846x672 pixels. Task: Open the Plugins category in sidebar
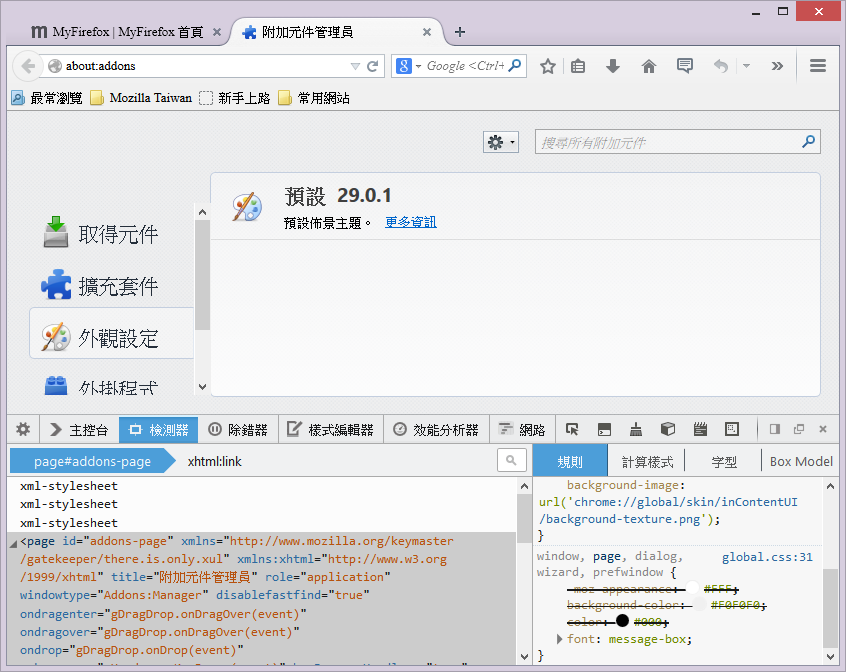click(x=101, y=386)
